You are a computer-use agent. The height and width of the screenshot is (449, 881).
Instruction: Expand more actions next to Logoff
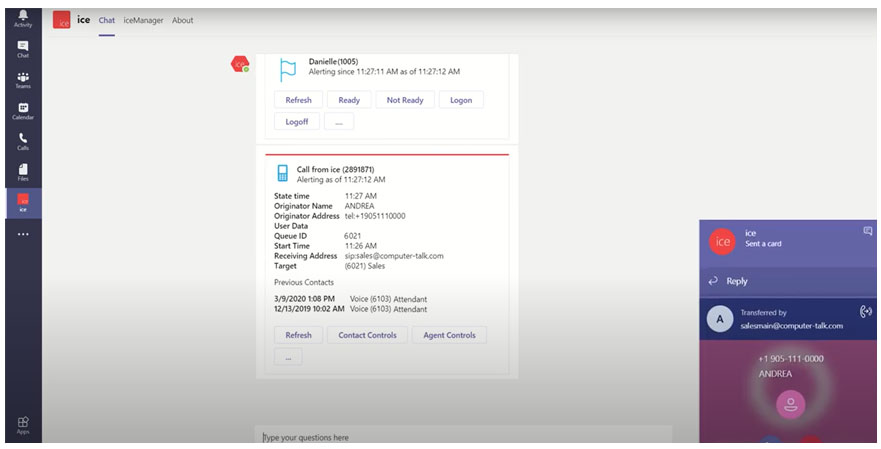coord(339,121)
